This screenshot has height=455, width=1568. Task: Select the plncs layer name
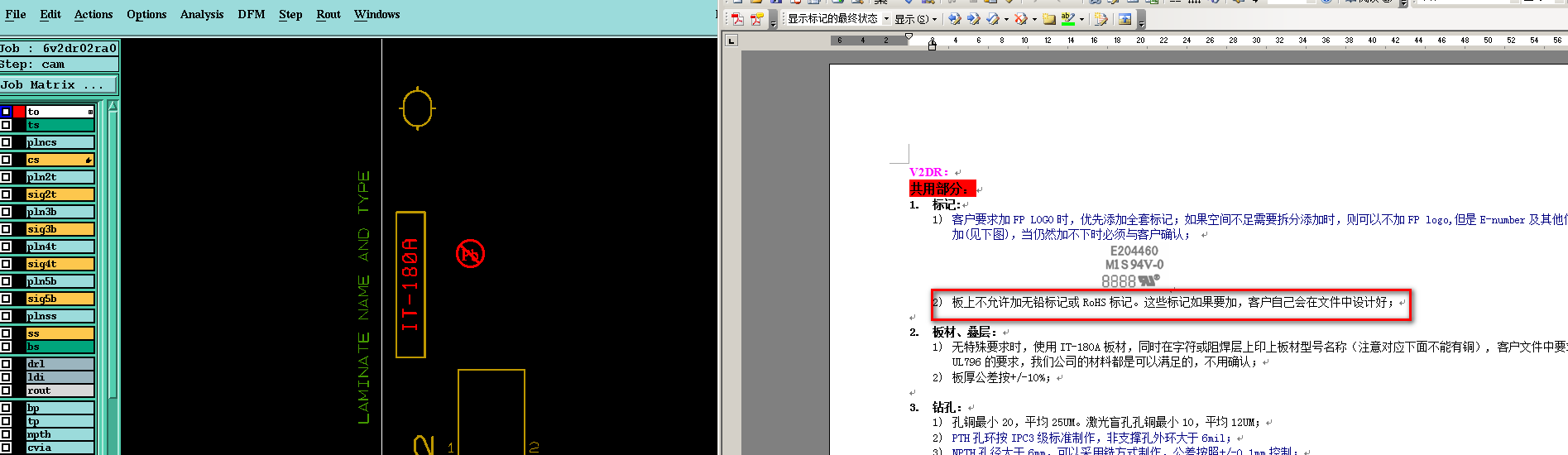60,142
